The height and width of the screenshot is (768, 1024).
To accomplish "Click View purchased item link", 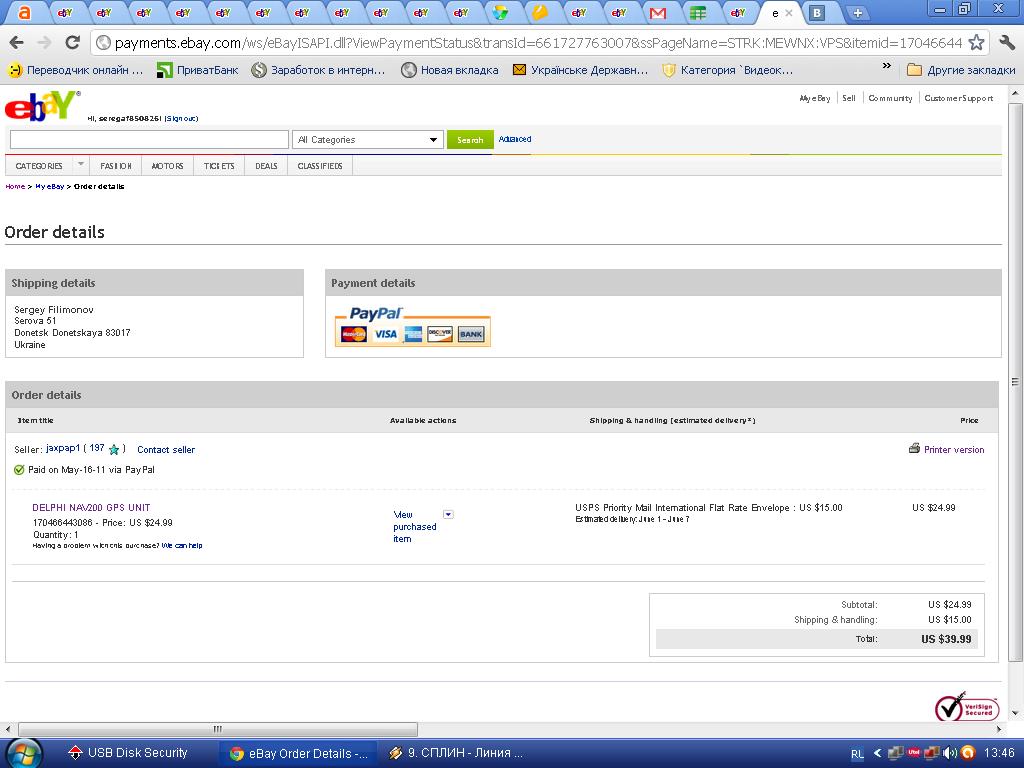I will tap(414, 526).
